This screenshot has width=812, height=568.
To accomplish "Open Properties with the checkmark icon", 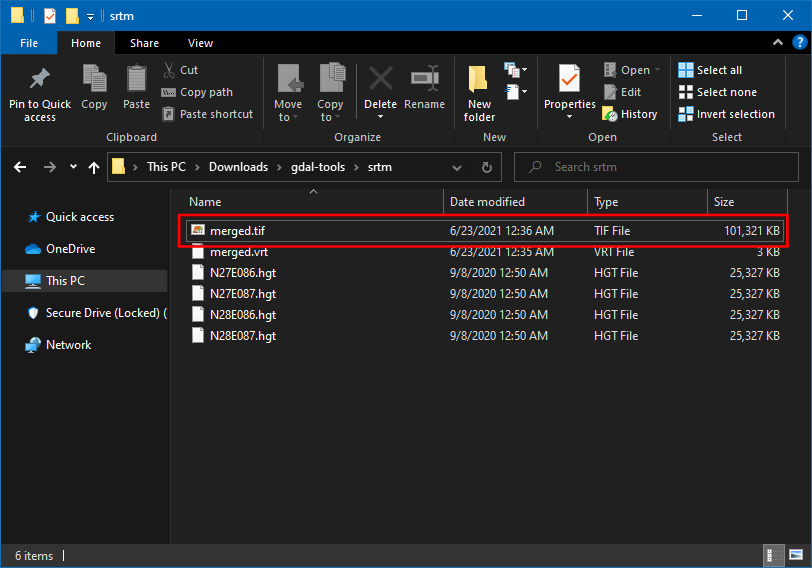I will coord(569,80).
